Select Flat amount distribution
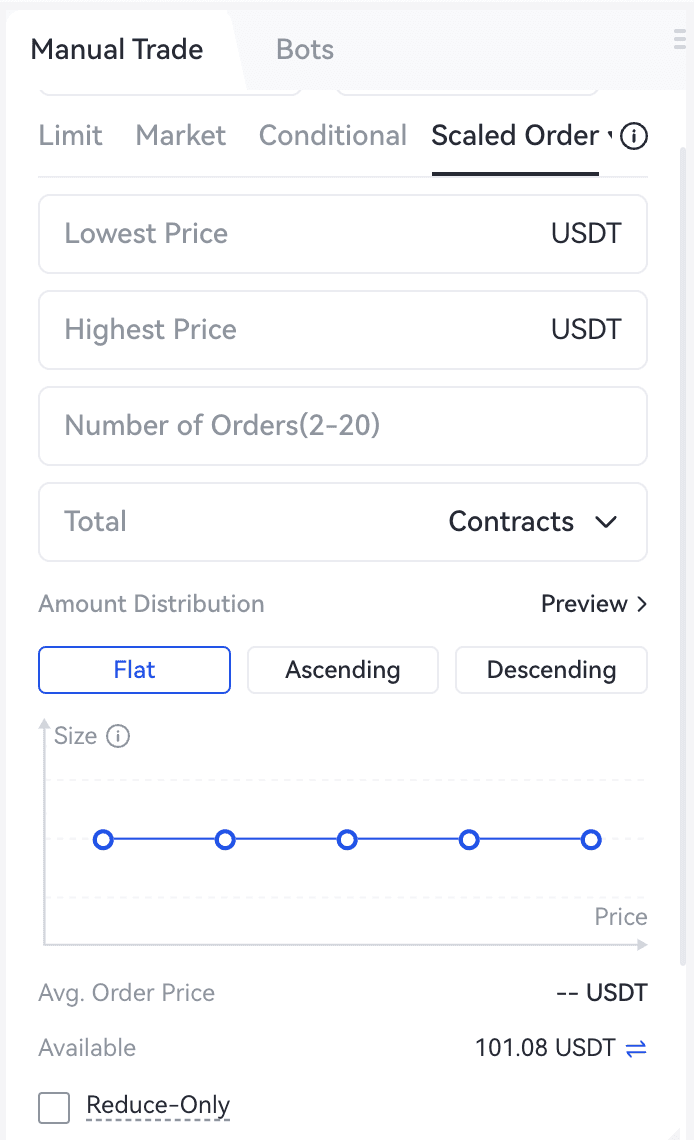This screenshot has height=1140, width=694. (x=134, y=670)
